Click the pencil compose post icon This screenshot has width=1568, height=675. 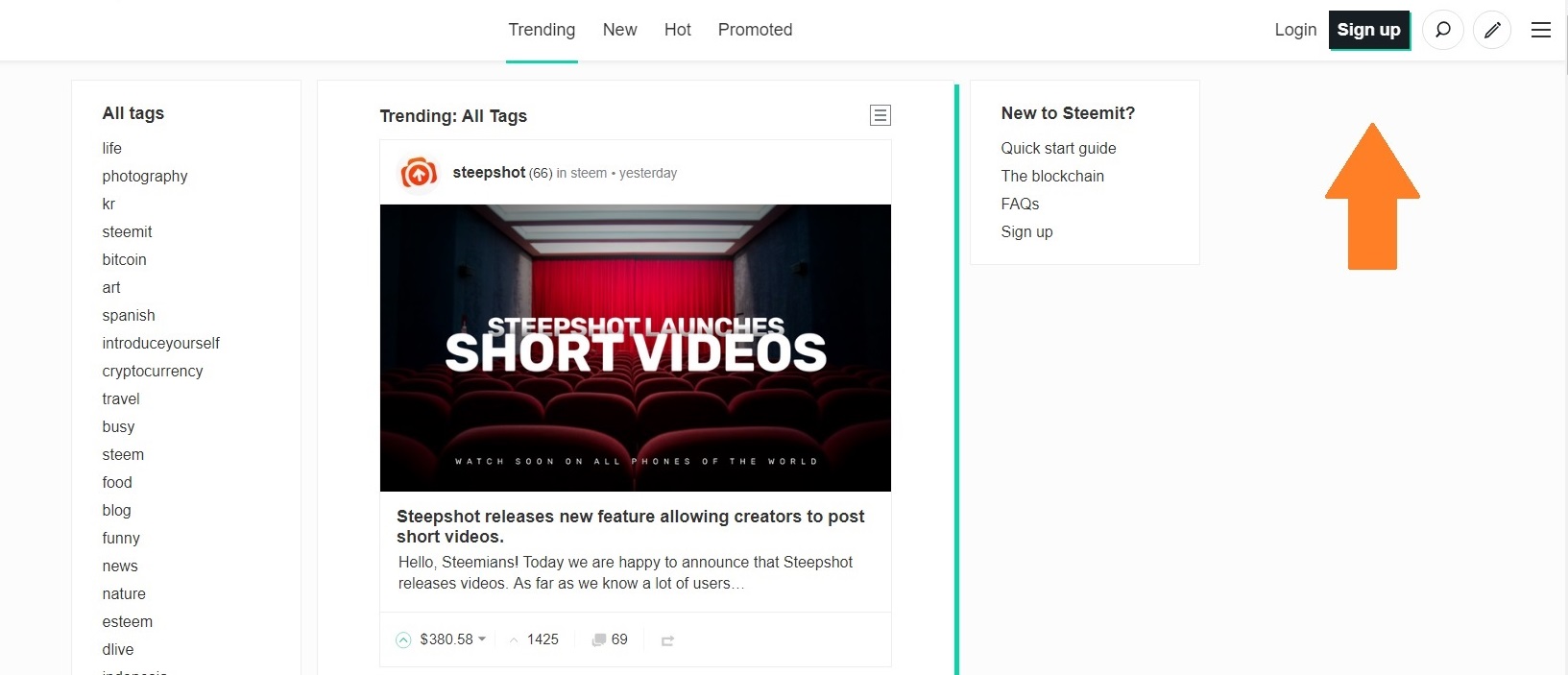tap(1492, 30)
